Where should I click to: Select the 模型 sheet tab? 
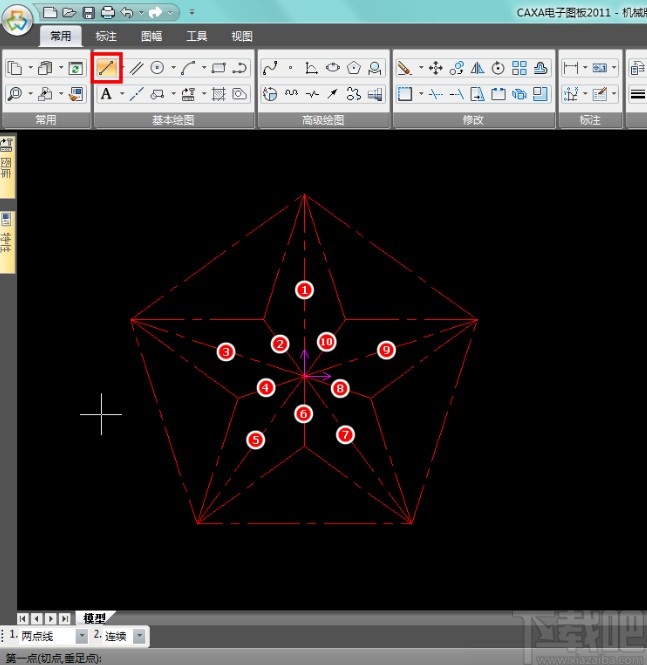click(94, 618)
